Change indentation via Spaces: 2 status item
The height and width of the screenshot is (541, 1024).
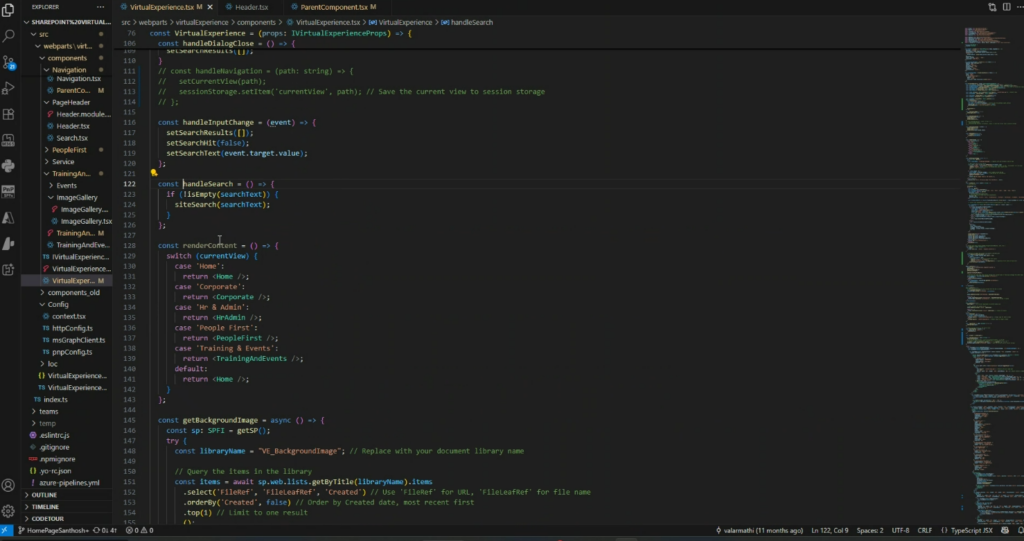[870, 531]
